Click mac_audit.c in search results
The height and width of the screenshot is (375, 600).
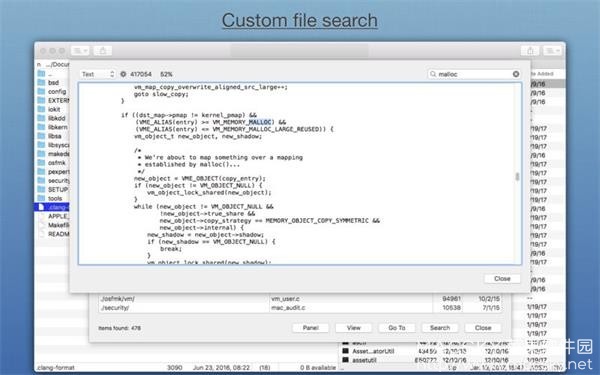click(288, 308)
